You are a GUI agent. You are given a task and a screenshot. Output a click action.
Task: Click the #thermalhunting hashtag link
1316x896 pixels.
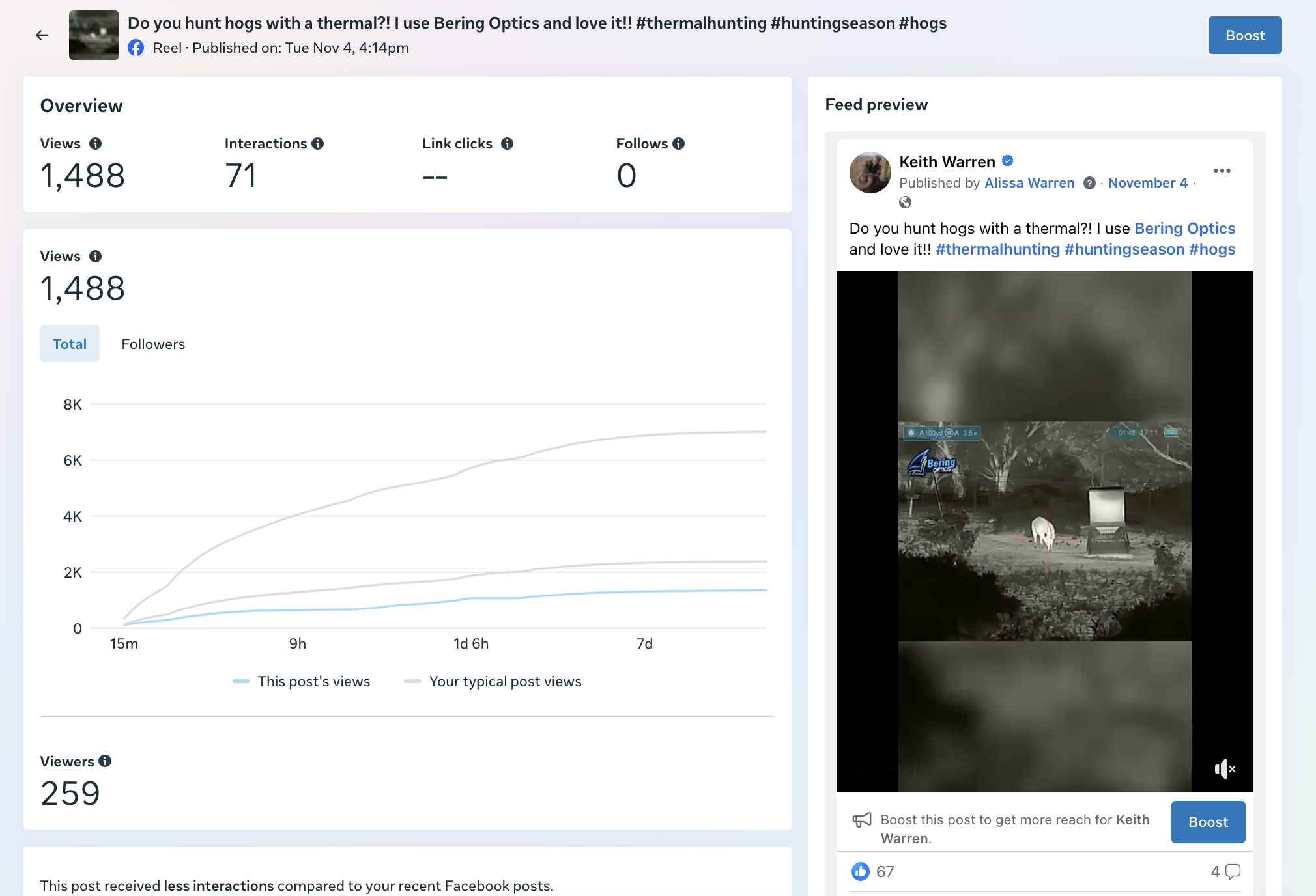(997, 249)
